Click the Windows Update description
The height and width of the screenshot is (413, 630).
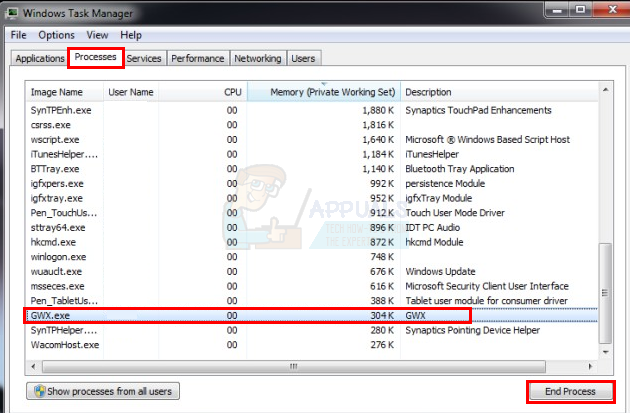tap(440, 272)
